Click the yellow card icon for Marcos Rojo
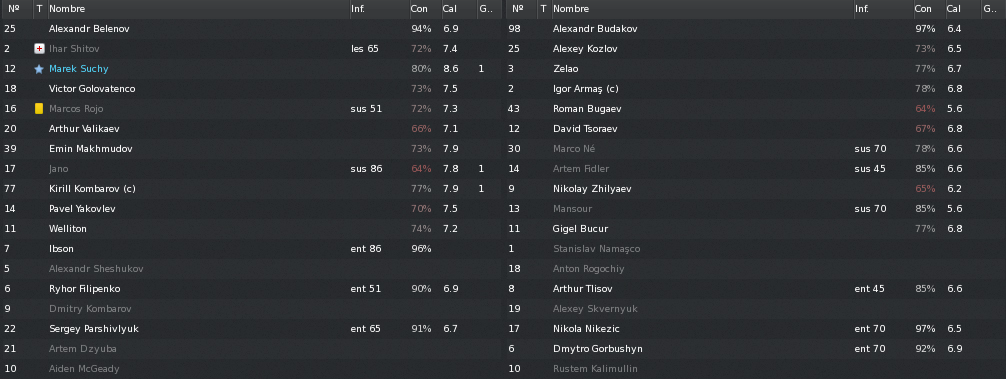The width and height of the screenshot is (1006, 379). tap(39, 108)
